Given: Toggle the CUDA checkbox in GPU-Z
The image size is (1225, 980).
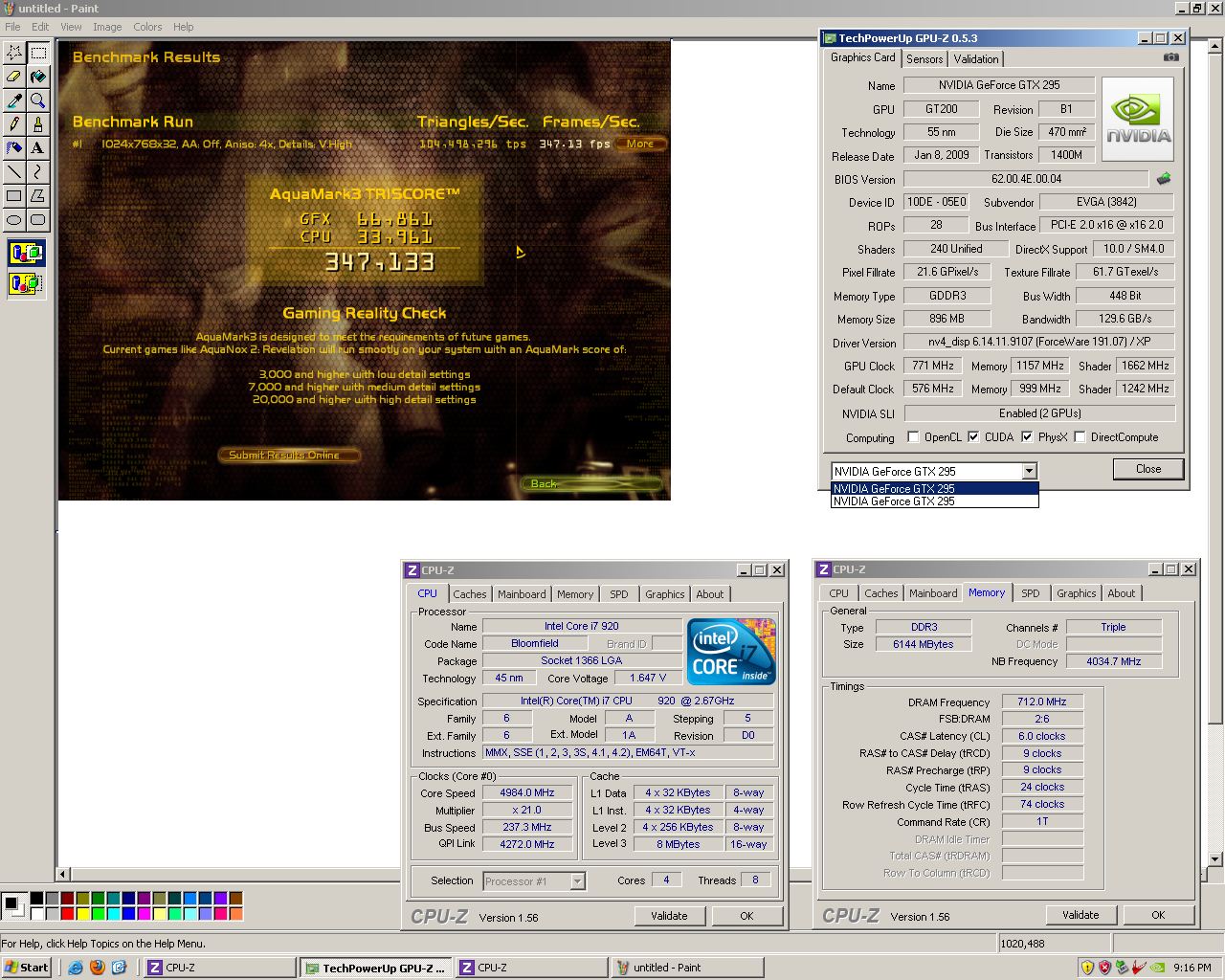Looking at the screenshot, I should point(973,437).
